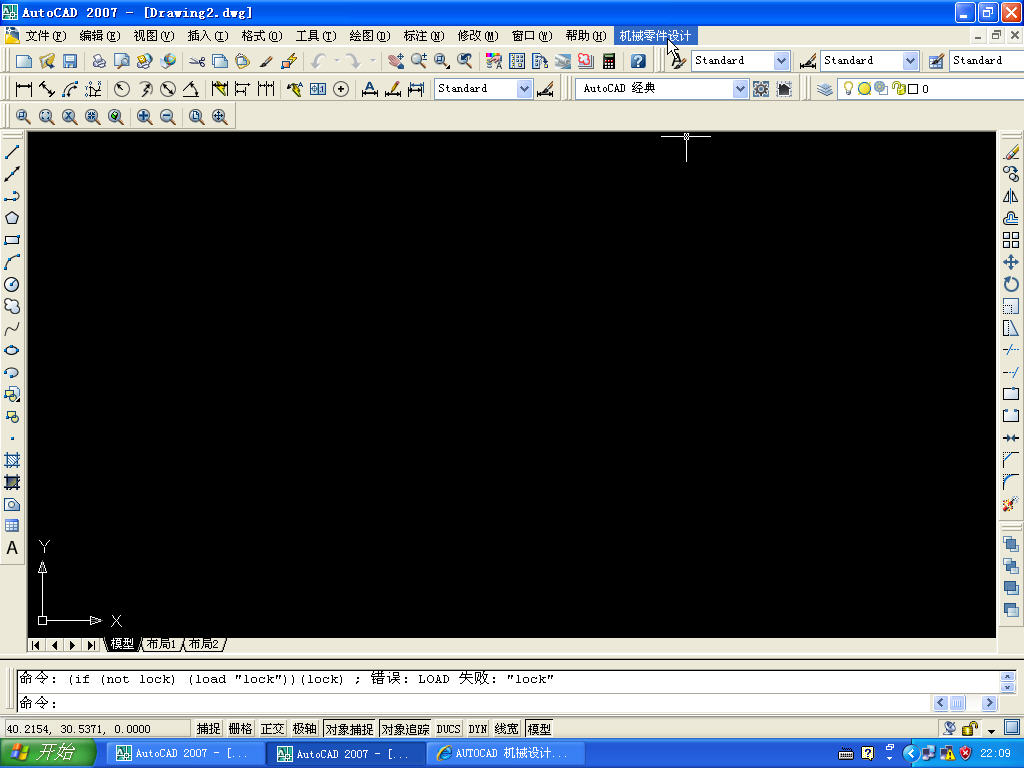Toggle 捕捉 snap mode

208,729
